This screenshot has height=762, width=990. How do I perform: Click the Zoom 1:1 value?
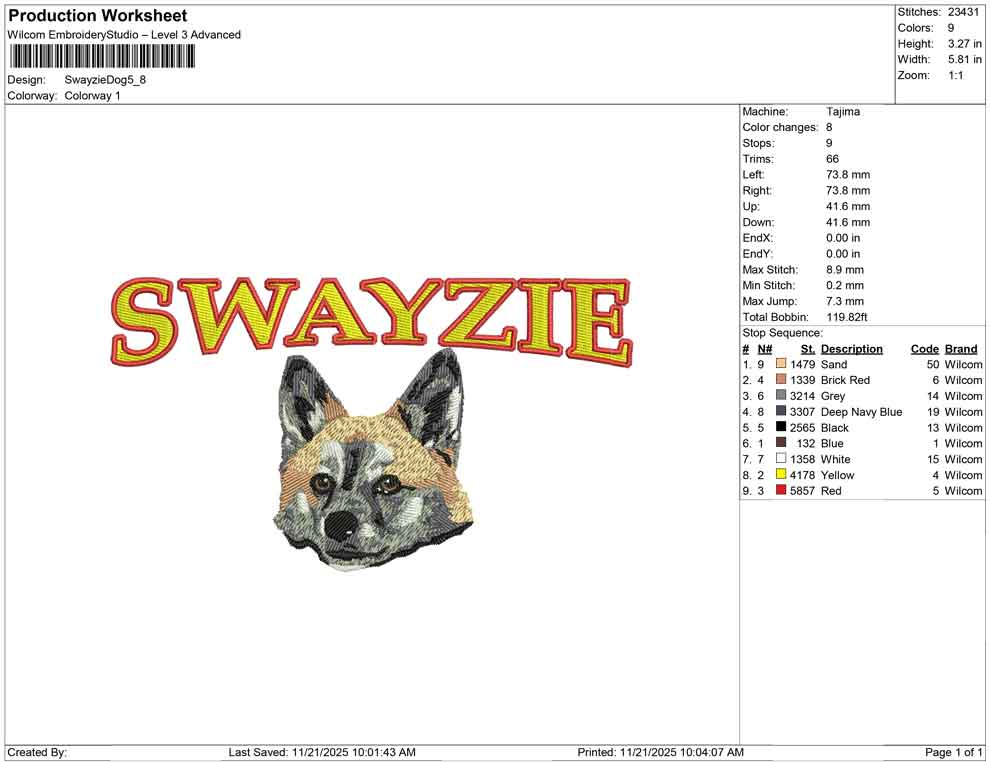[958, 75]
